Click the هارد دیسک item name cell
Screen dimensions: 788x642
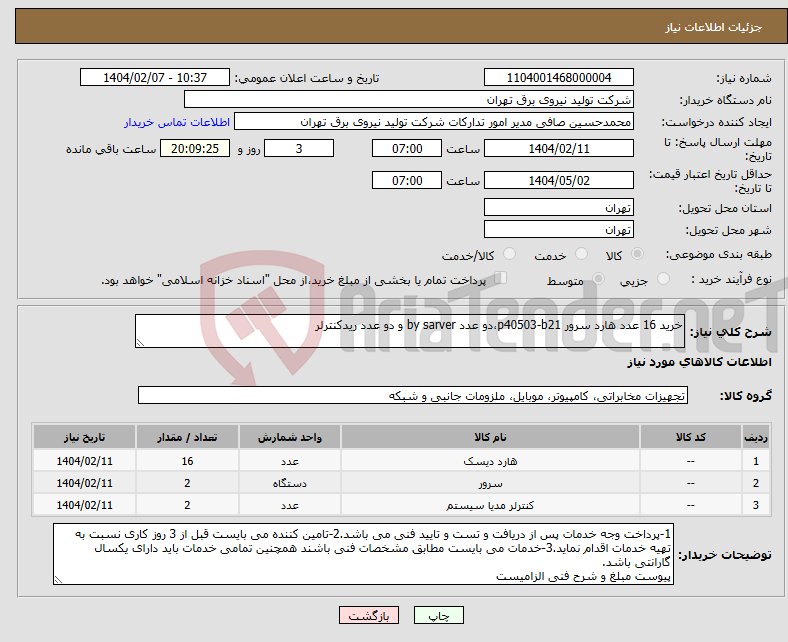coord(490,461)
